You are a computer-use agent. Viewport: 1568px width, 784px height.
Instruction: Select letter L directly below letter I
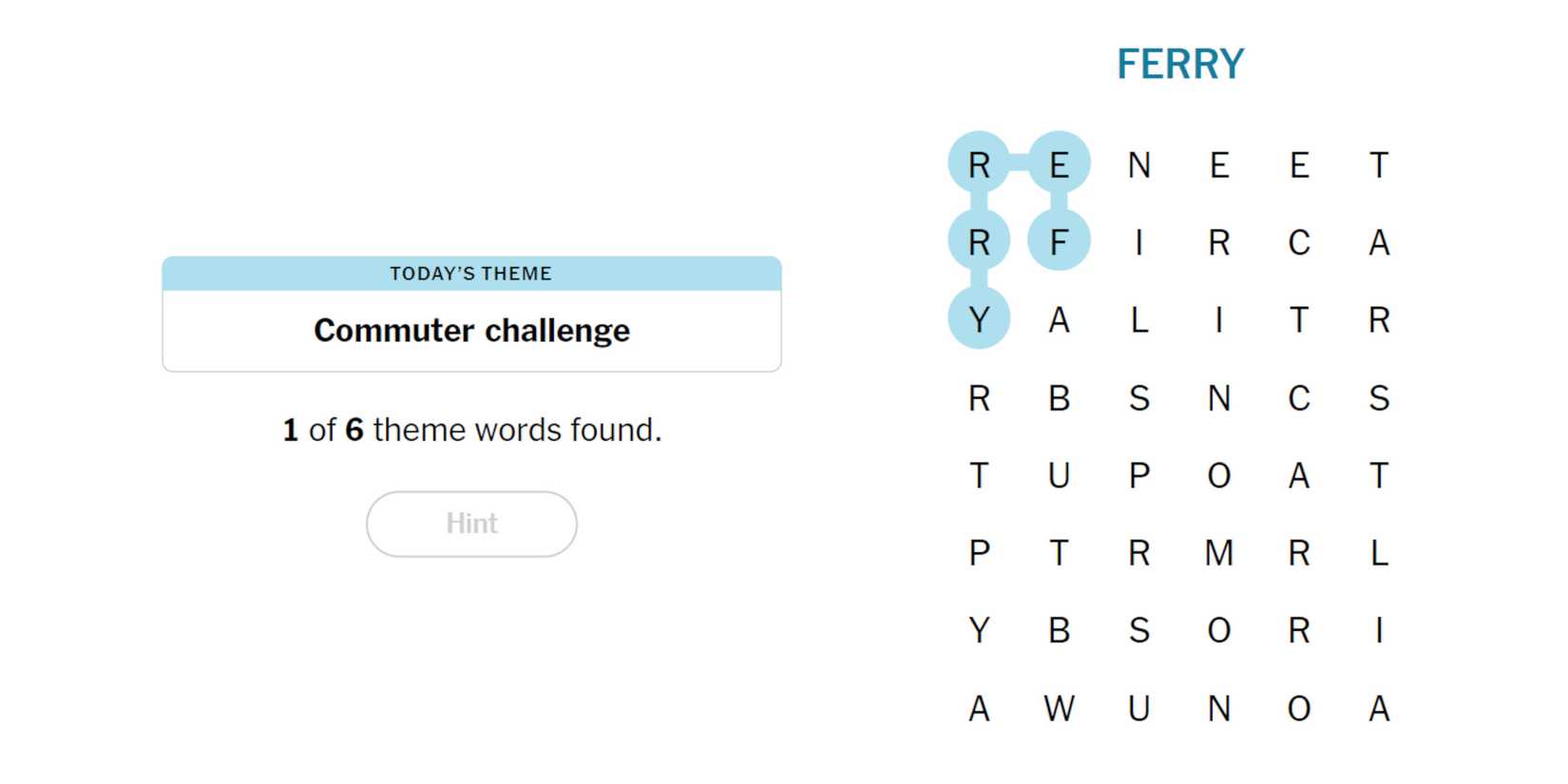coord(1138,319)
